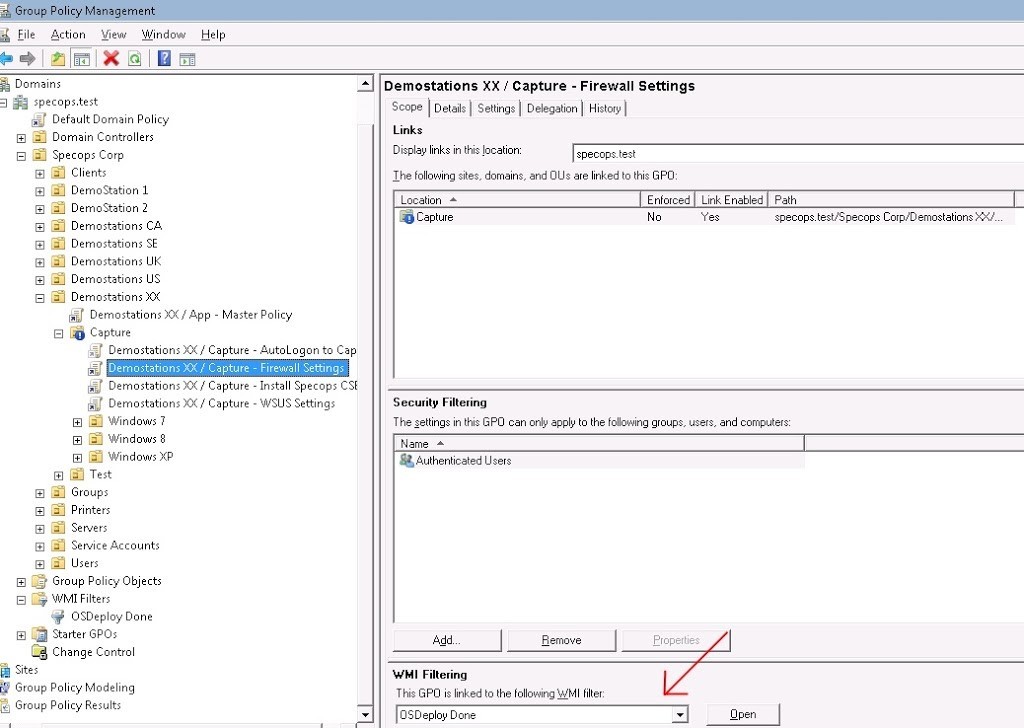1024x728 pixels.
Task: Click the AutoLogon GPO link icon
Action: click(95, 351)
